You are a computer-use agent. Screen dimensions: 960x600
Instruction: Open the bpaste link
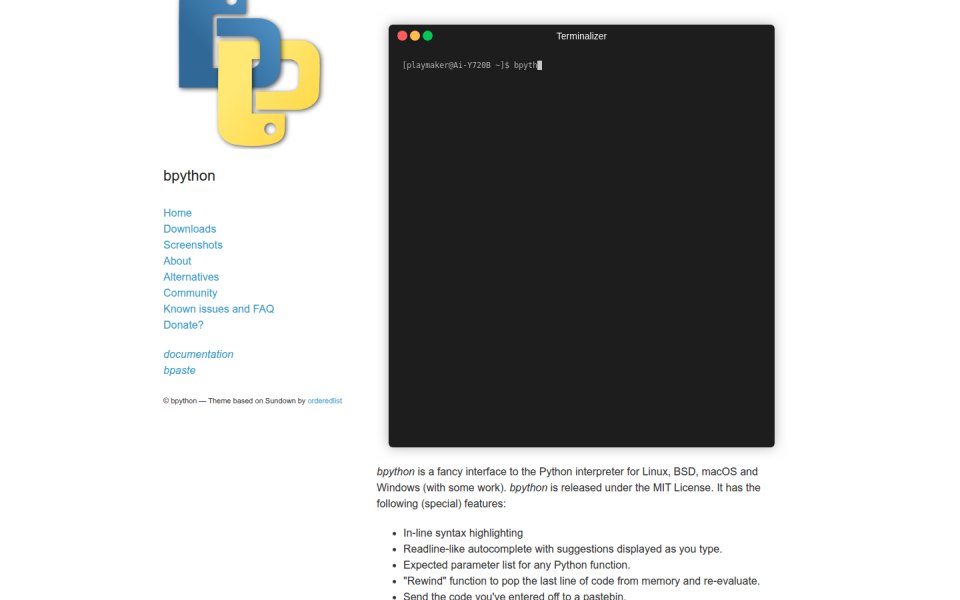pyautogui.click(x=179, y=370)
